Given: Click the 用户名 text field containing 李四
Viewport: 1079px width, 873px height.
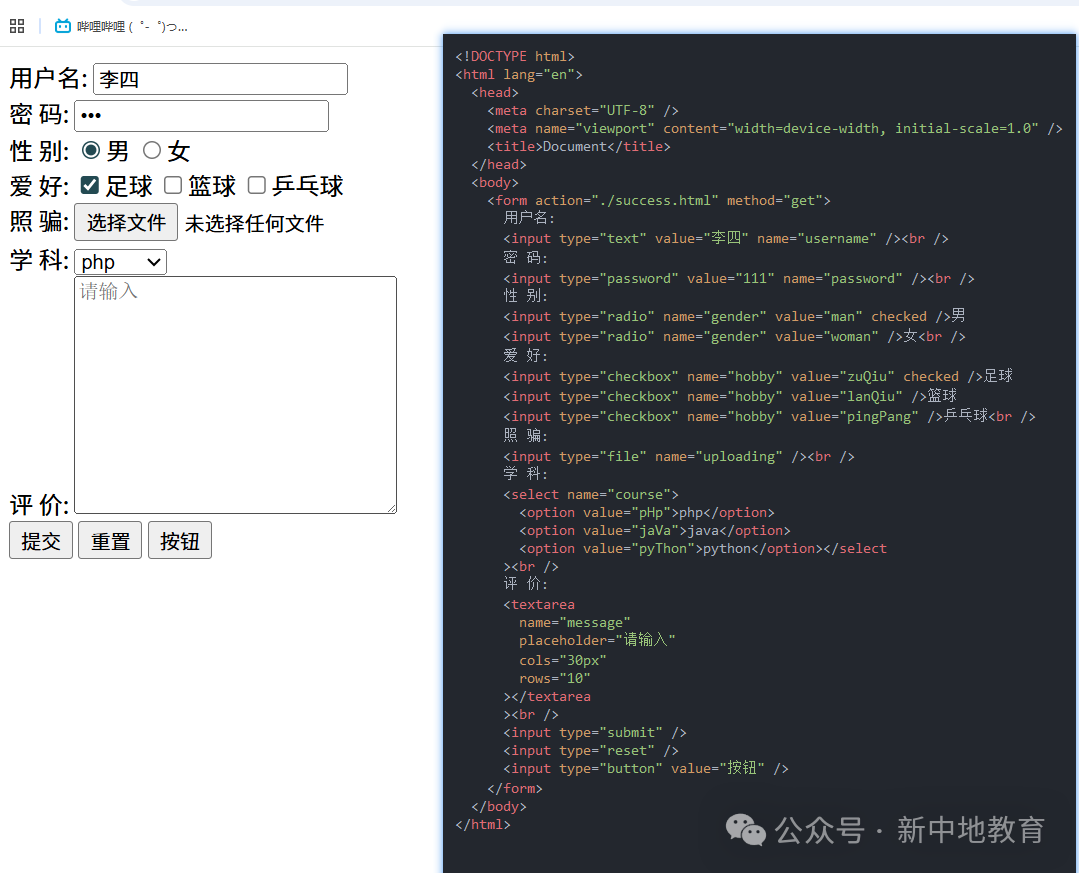Looking at the screenshot, I should pos(220,79).
